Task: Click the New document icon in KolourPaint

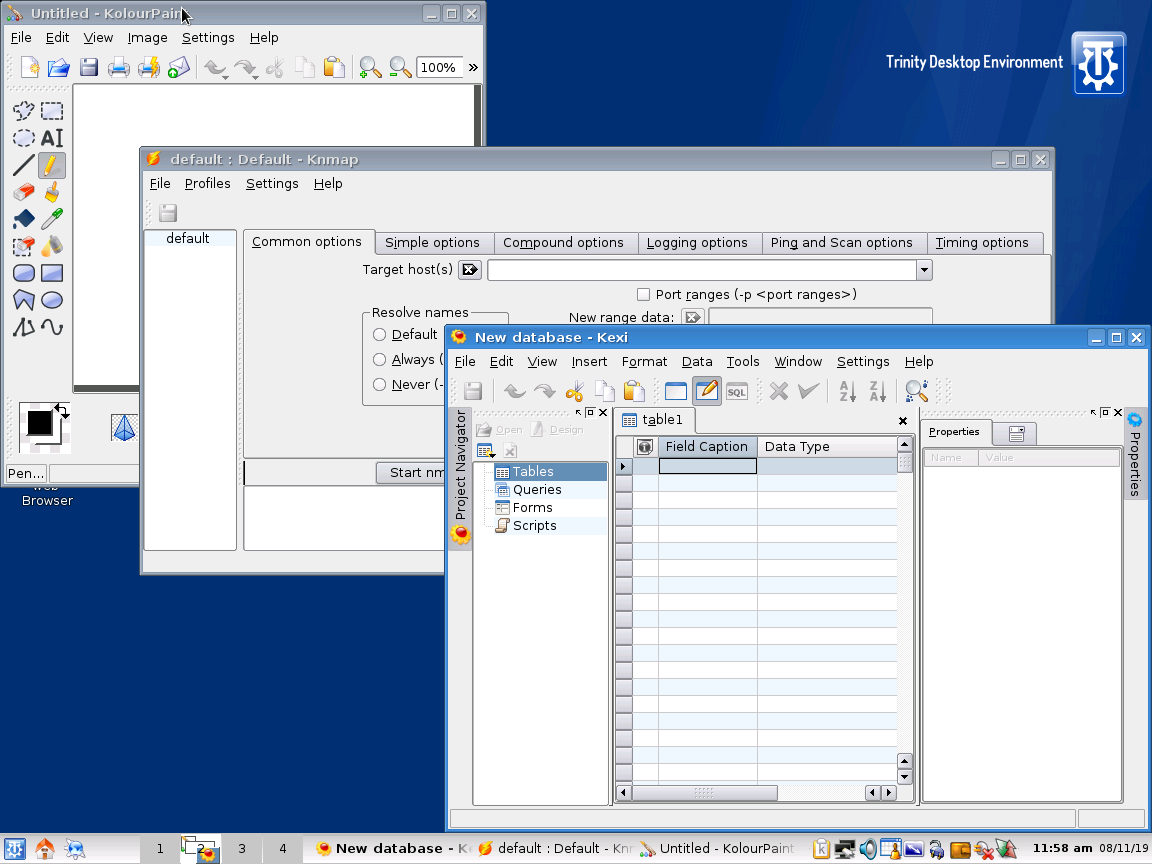Action: pos(30,68)
